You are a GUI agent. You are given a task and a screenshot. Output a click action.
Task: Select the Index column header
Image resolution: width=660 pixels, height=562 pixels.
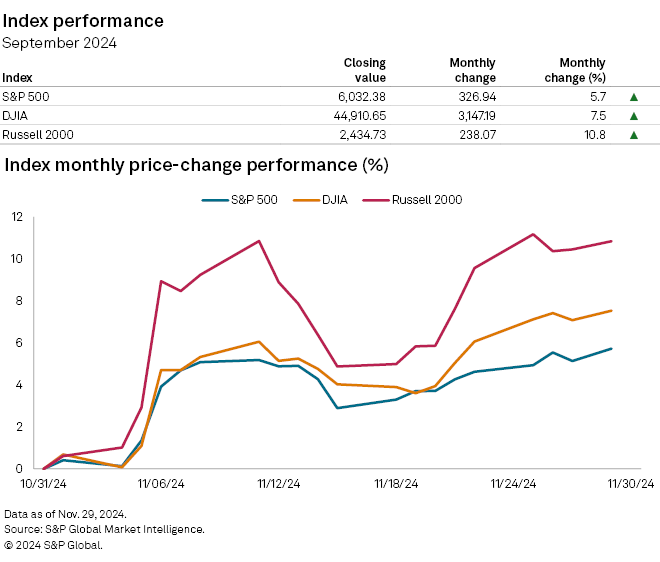17,77
